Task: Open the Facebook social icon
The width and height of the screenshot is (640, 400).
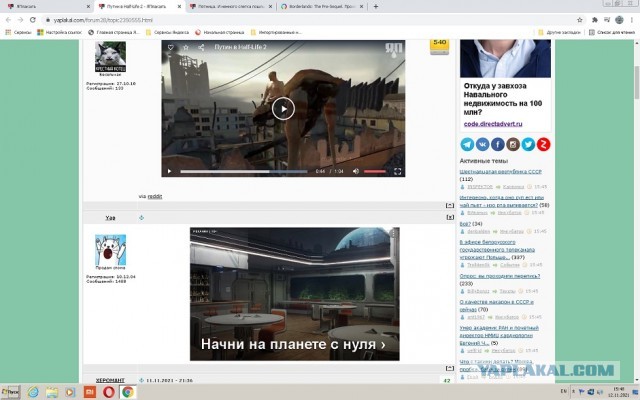Action: [x=498, y=144]
